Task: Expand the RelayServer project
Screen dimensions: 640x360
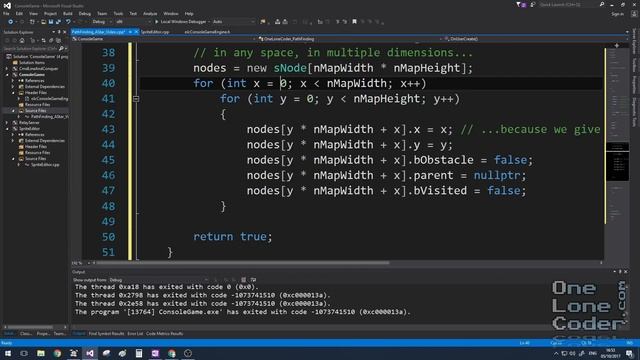Action: [7, 122]
